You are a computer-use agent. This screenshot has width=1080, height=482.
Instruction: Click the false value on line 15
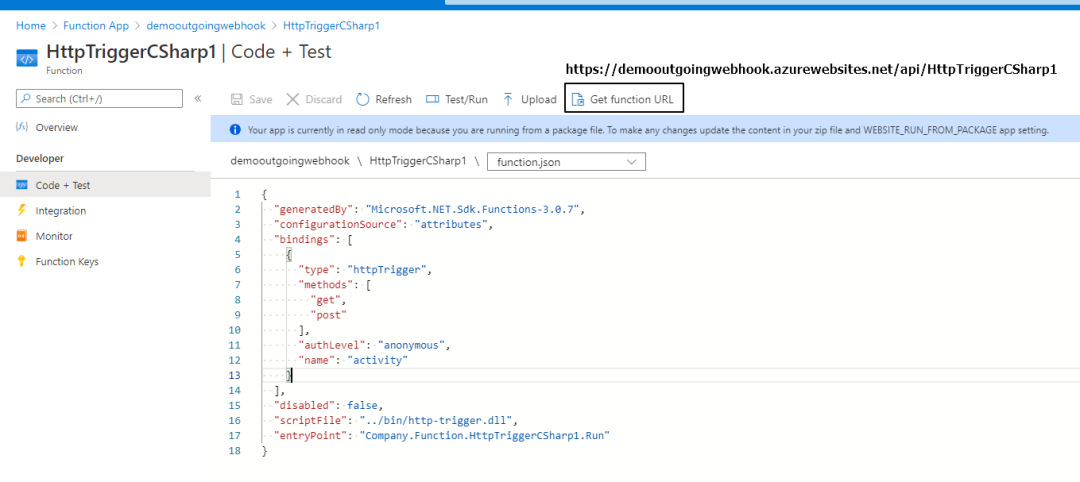click(x=362, y=405)
